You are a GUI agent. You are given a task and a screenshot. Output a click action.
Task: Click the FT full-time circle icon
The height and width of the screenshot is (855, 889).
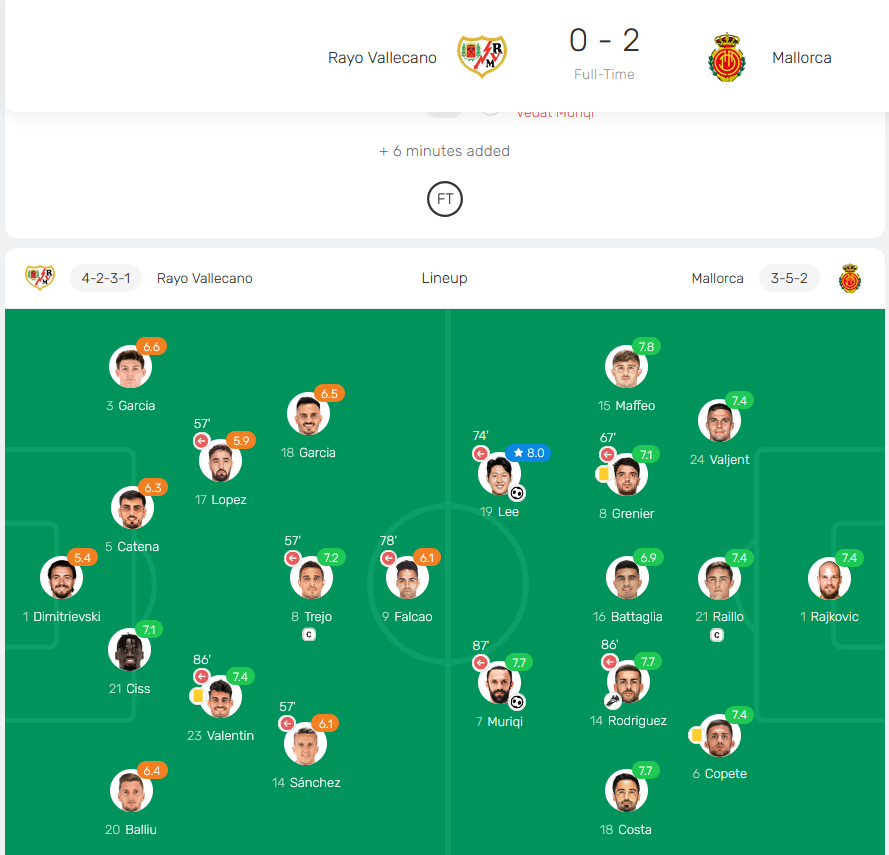[x=445, y=199]
